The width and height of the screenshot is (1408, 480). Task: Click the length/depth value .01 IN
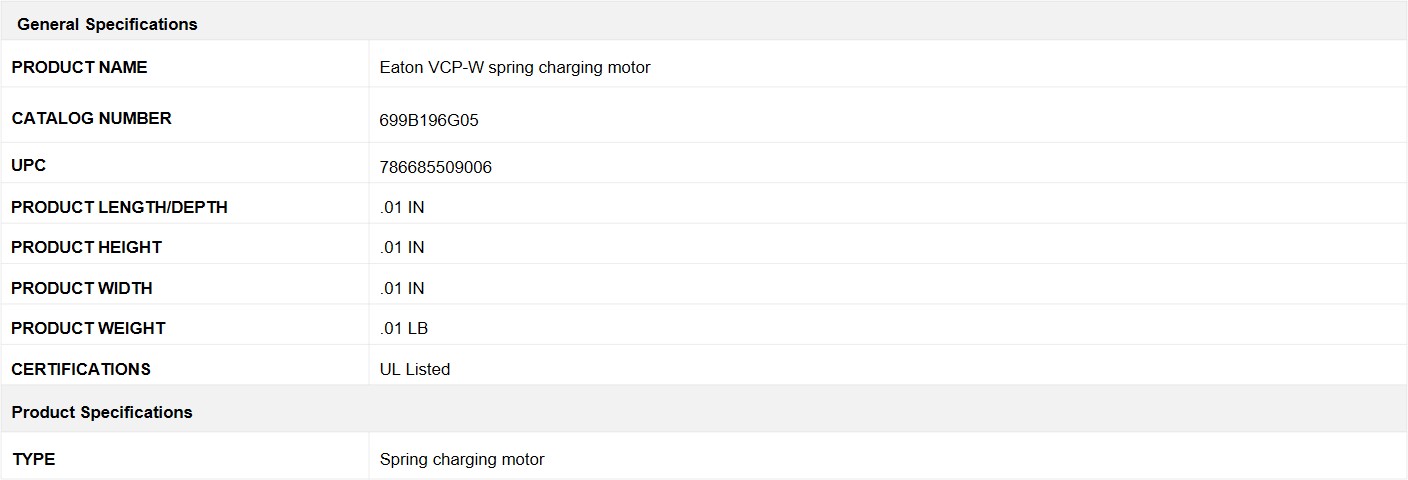[x=402, y=207]
